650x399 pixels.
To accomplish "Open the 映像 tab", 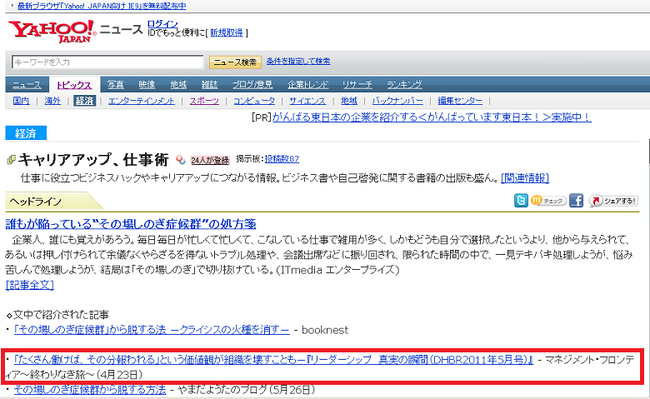I will point(147,85).
